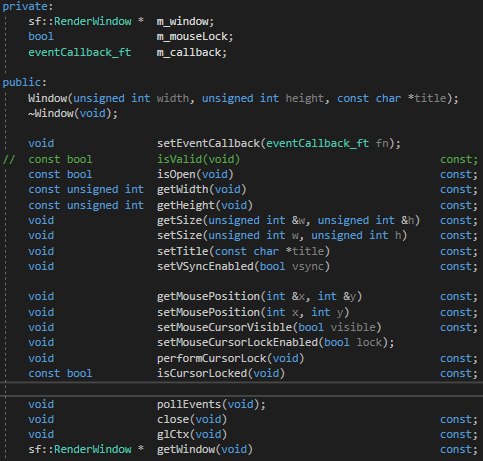
Task: Click the performCursorLock function name
Action: 211,358
